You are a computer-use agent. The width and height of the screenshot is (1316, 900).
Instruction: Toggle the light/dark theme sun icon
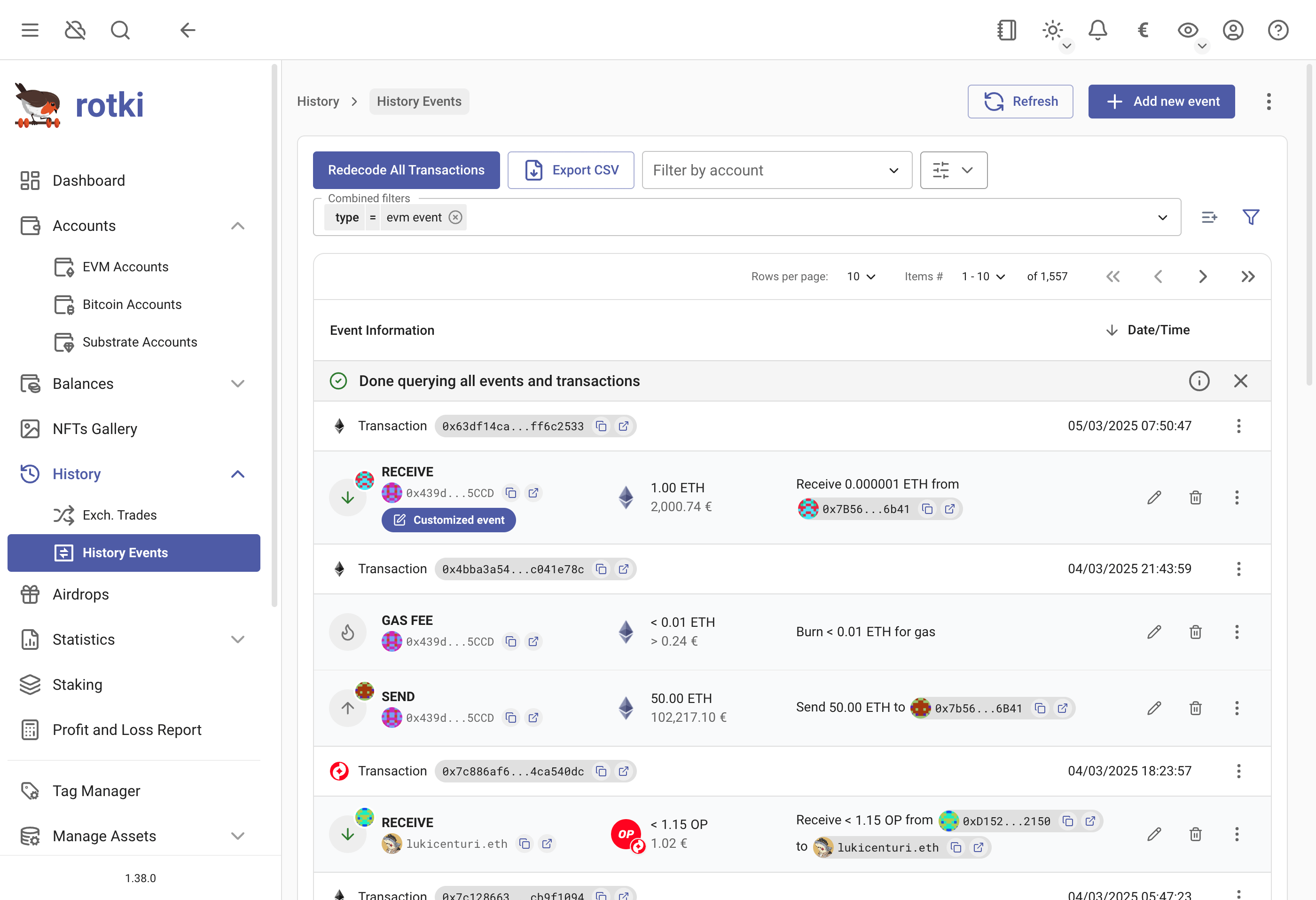click(1052, 30)
